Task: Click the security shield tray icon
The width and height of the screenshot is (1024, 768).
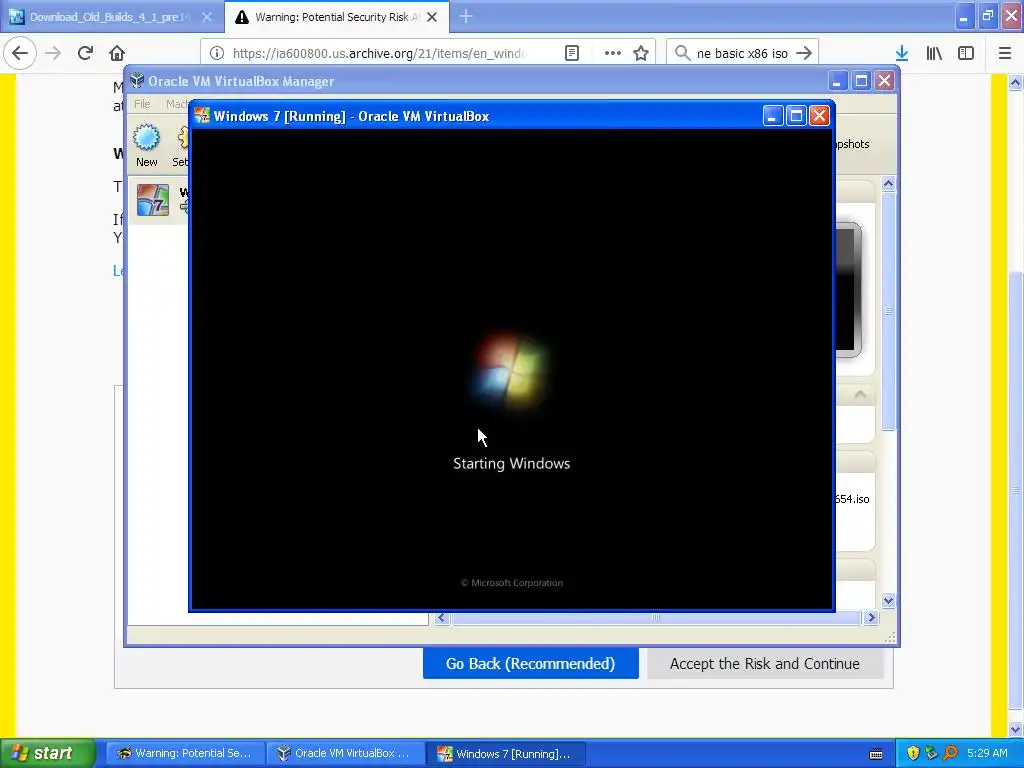Action: (913, 754)
